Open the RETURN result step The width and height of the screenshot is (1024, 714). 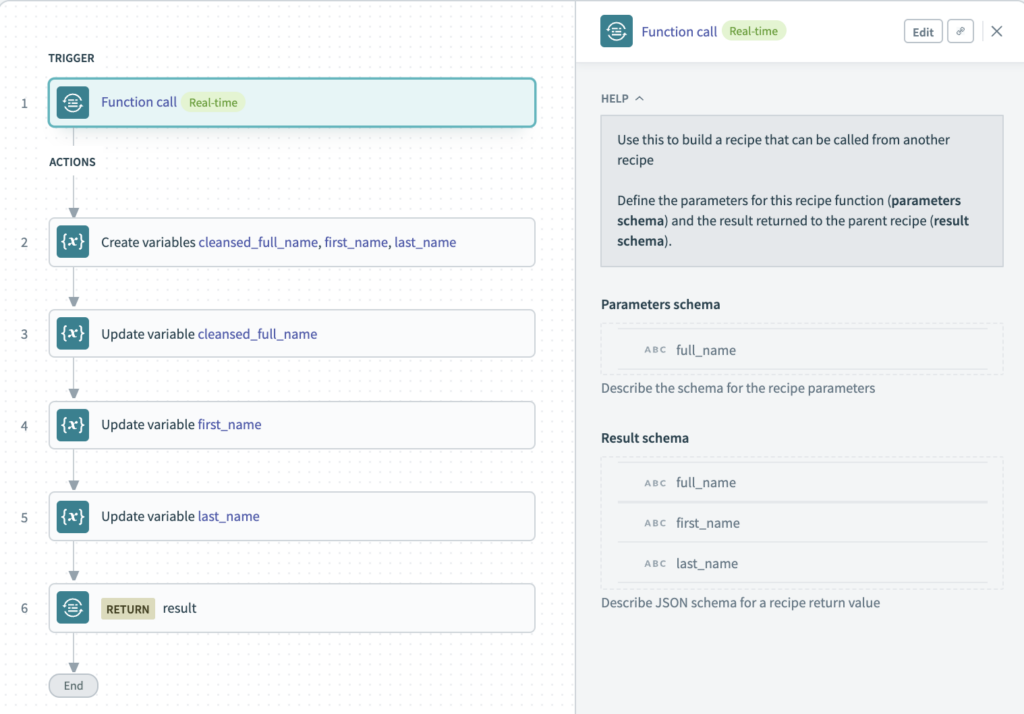(x=292, y=608)
